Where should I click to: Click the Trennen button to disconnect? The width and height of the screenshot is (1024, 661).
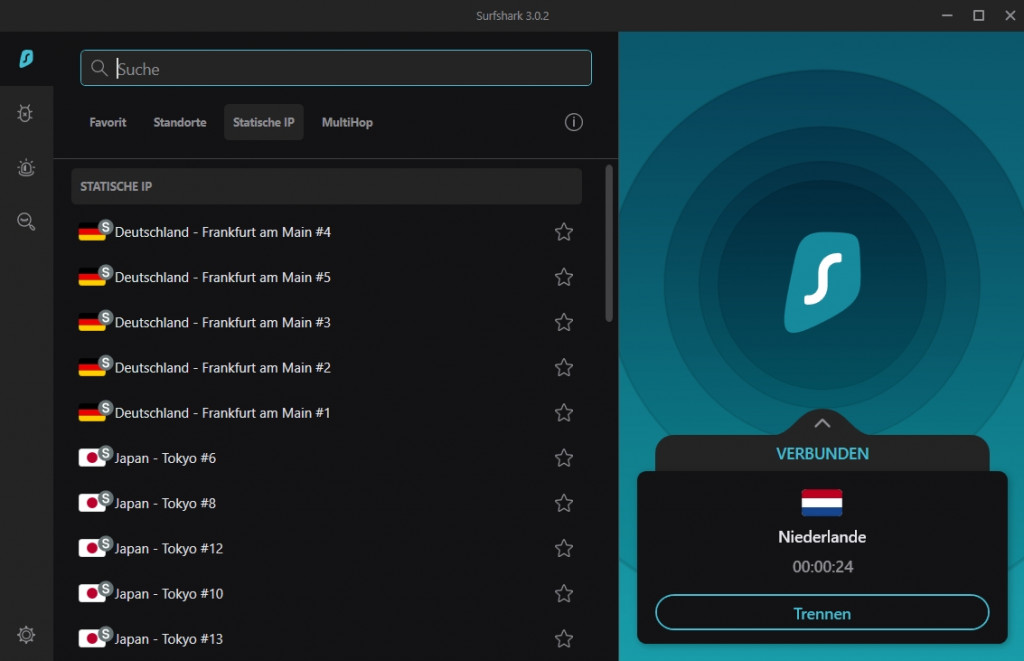point(821,613)
